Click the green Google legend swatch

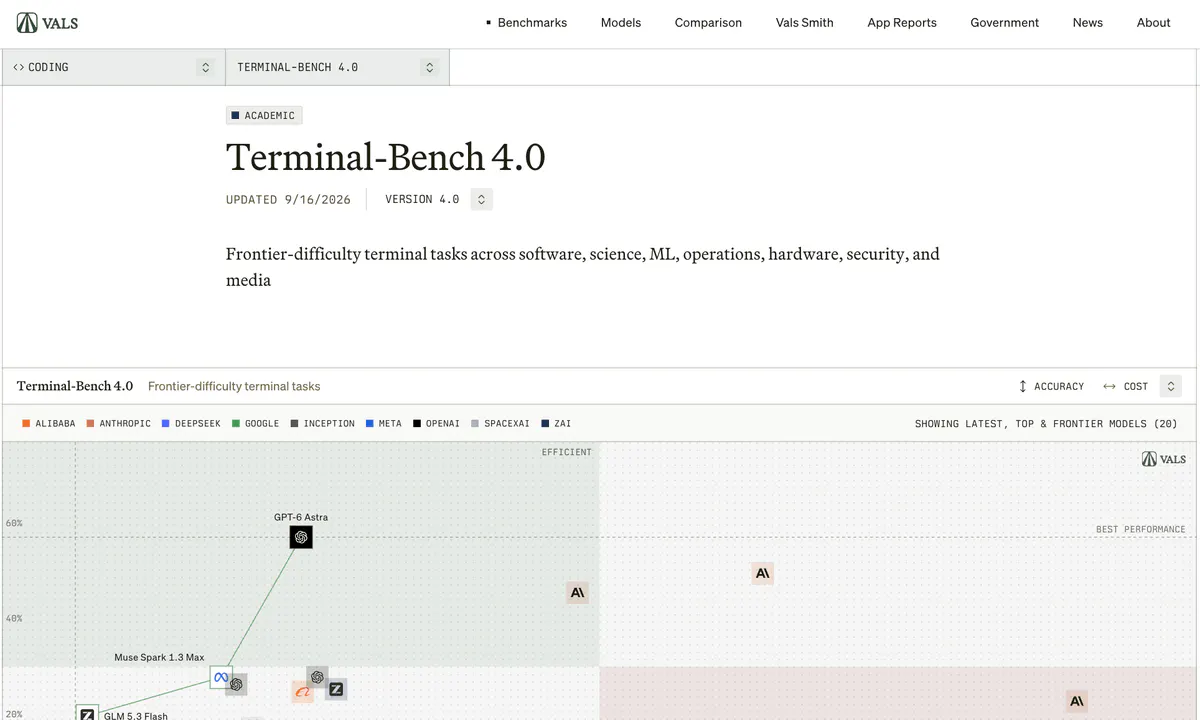pos(236,424)
